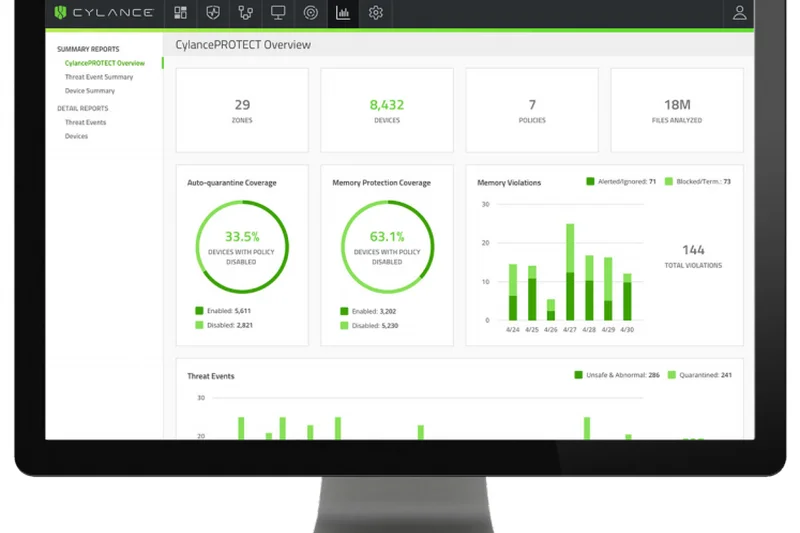This screenshot has width=800, height=533.
Task: Click the 4/27 bar in Memory Violations
Action: [x=570, y=272]
